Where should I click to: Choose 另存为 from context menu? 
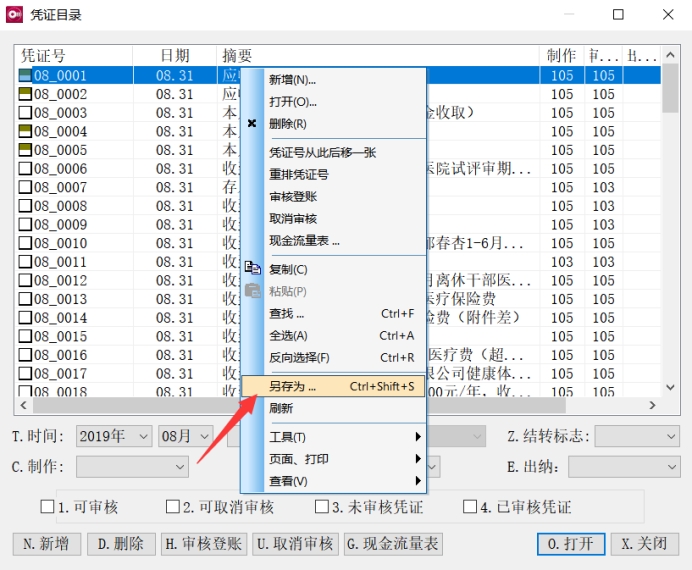[x=292, y=386]
